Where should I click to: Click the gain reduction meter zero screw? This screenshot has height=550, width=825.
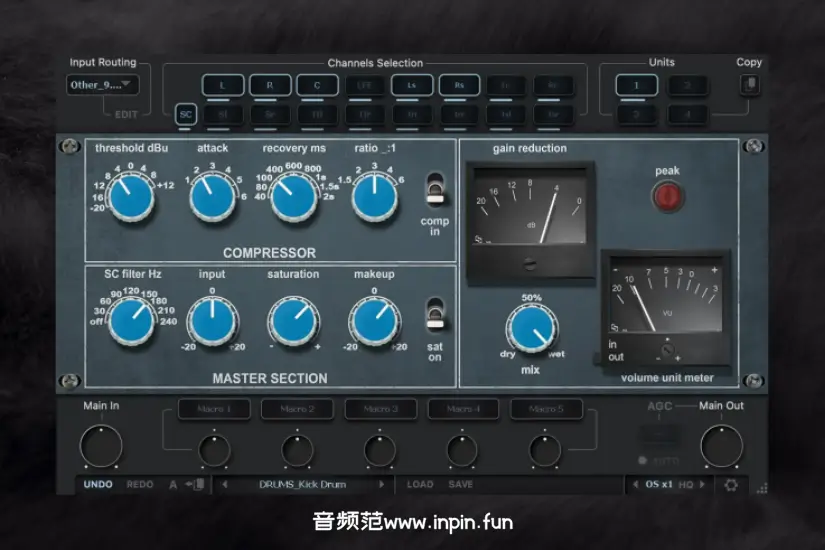tap(530, 264)
